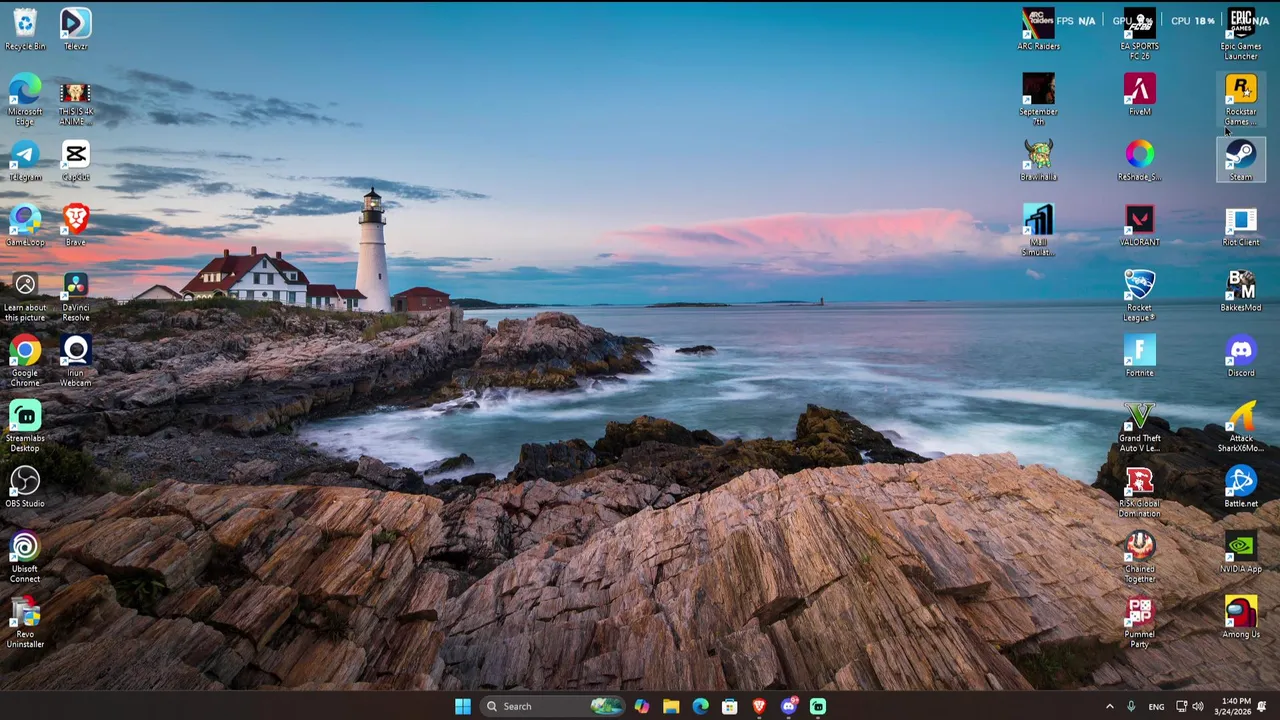Viewport: 1280px width, 720px height.
Task: Select the September 7th desktop shortcut
Action: (x=1038, y=100)
